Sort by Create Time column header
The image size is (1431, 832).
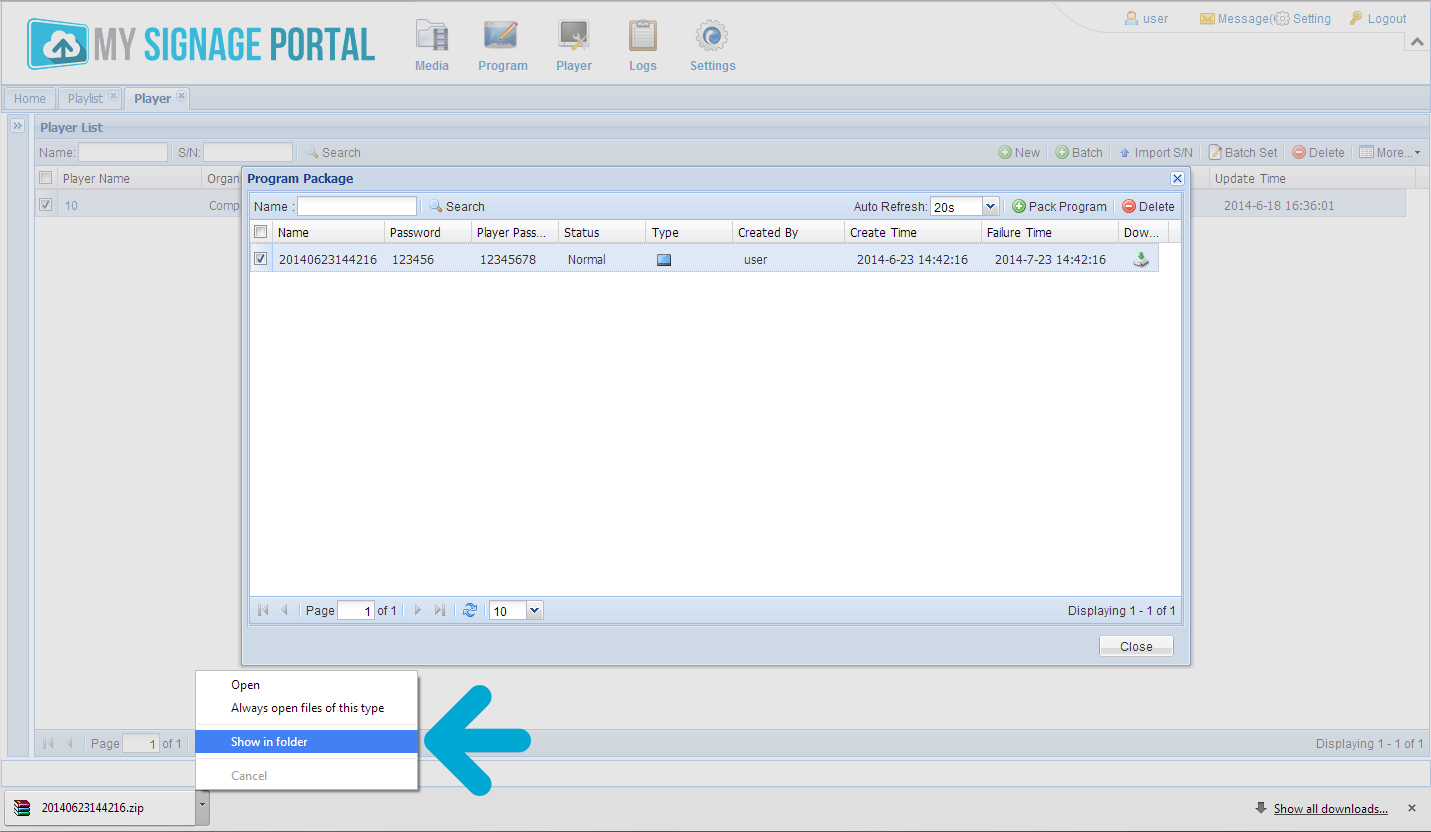coord(913,232)
